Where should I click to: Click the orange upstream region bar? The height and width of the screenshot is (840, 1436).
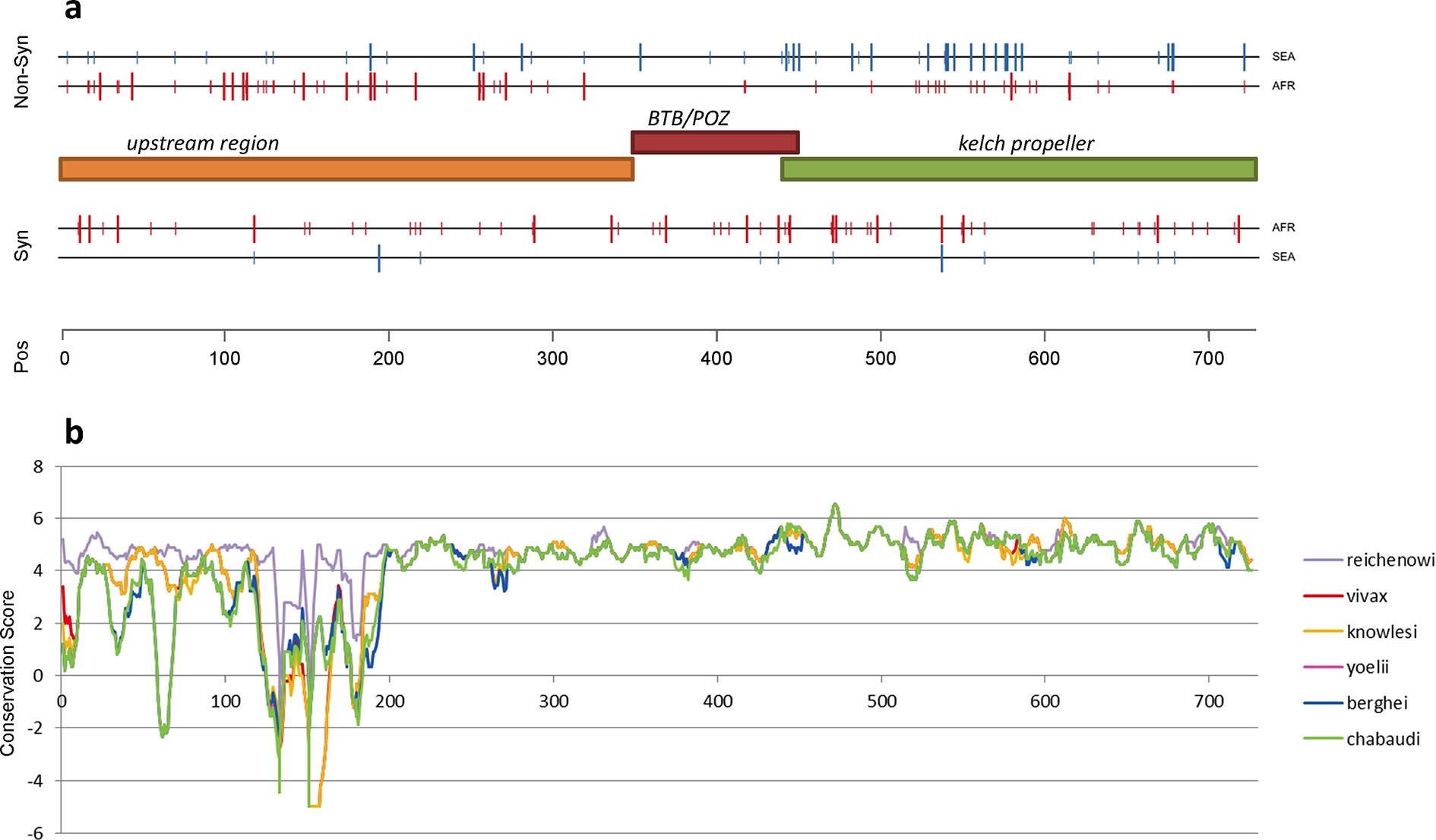click(x=346, y=169)
